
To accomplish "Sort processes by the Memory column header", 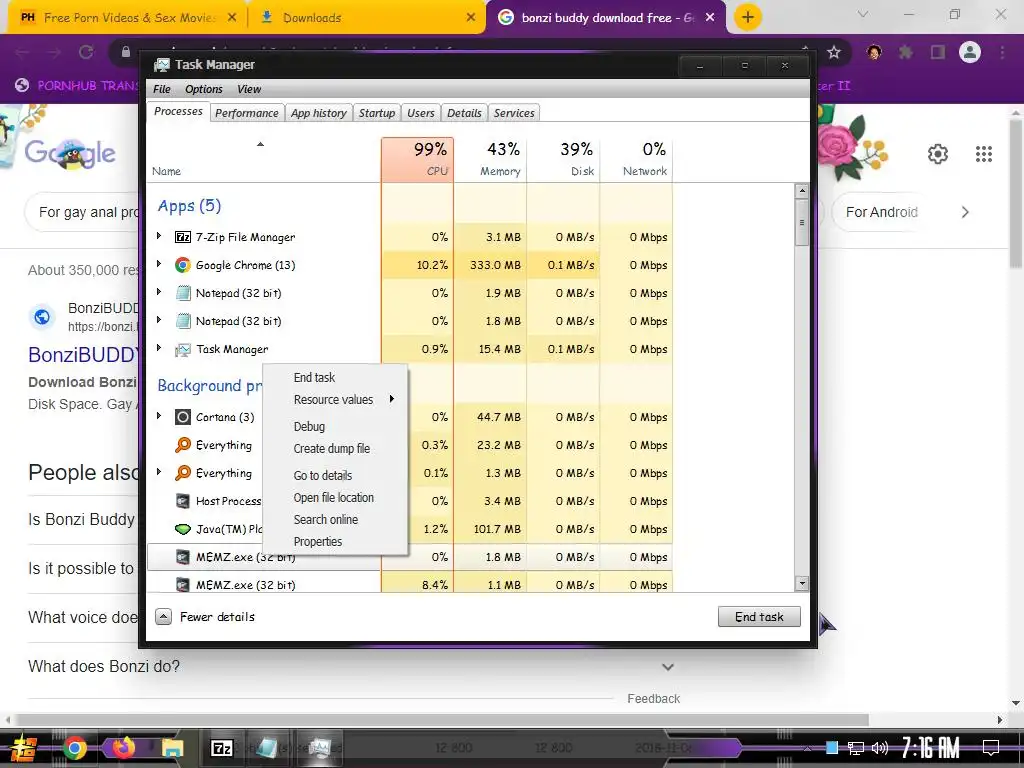I will [490, 159].
